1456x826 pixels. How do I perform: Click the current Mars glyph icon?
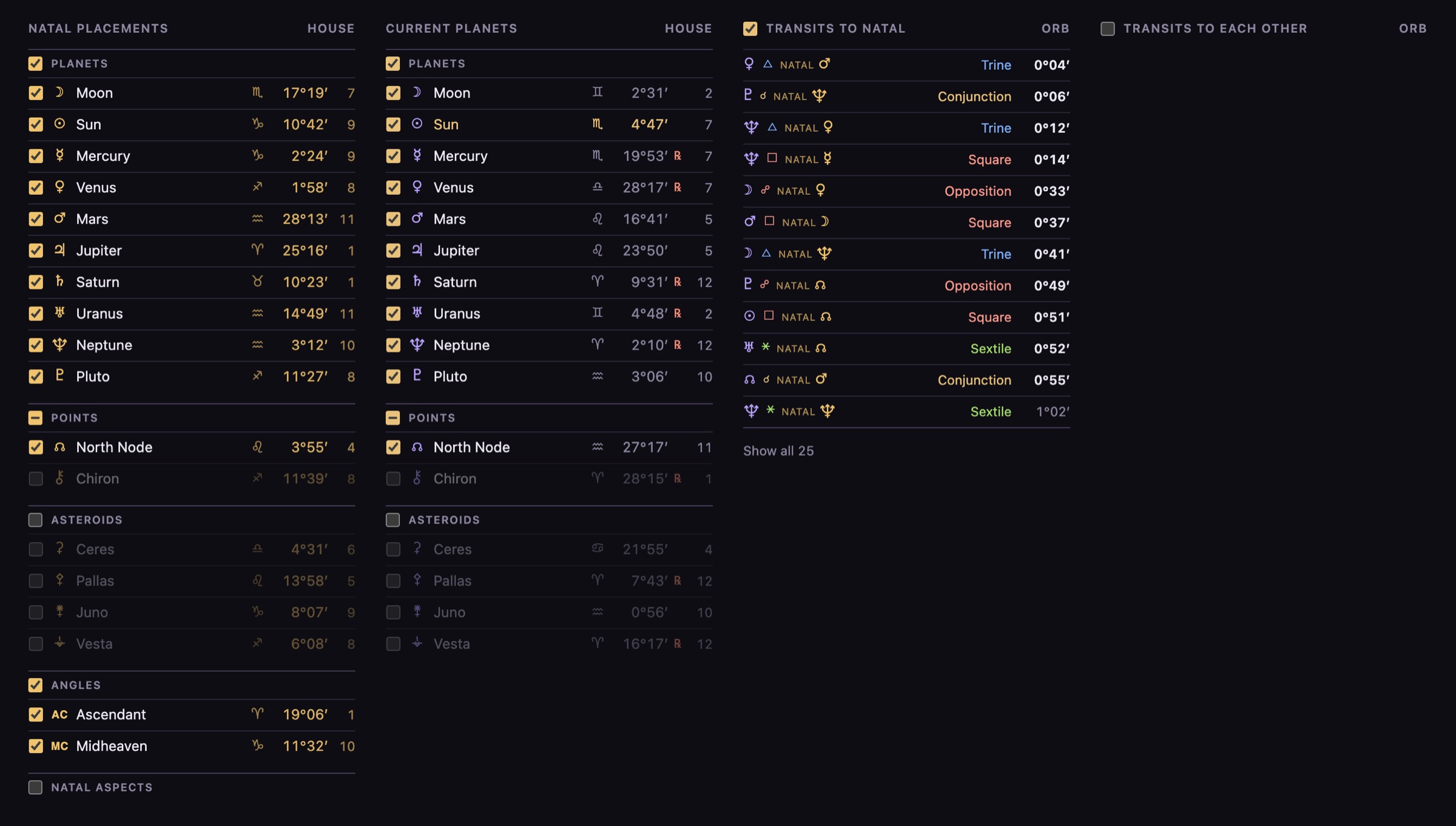point(417,218)
